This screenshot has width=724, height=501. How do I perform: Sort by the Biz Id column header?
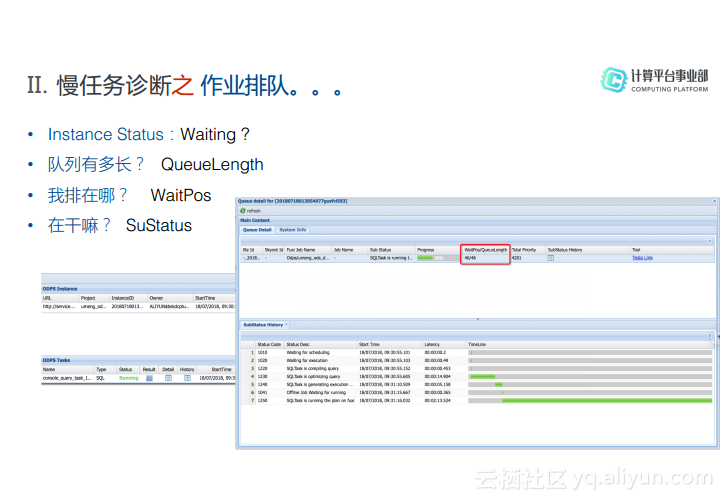tap(252, 250)
